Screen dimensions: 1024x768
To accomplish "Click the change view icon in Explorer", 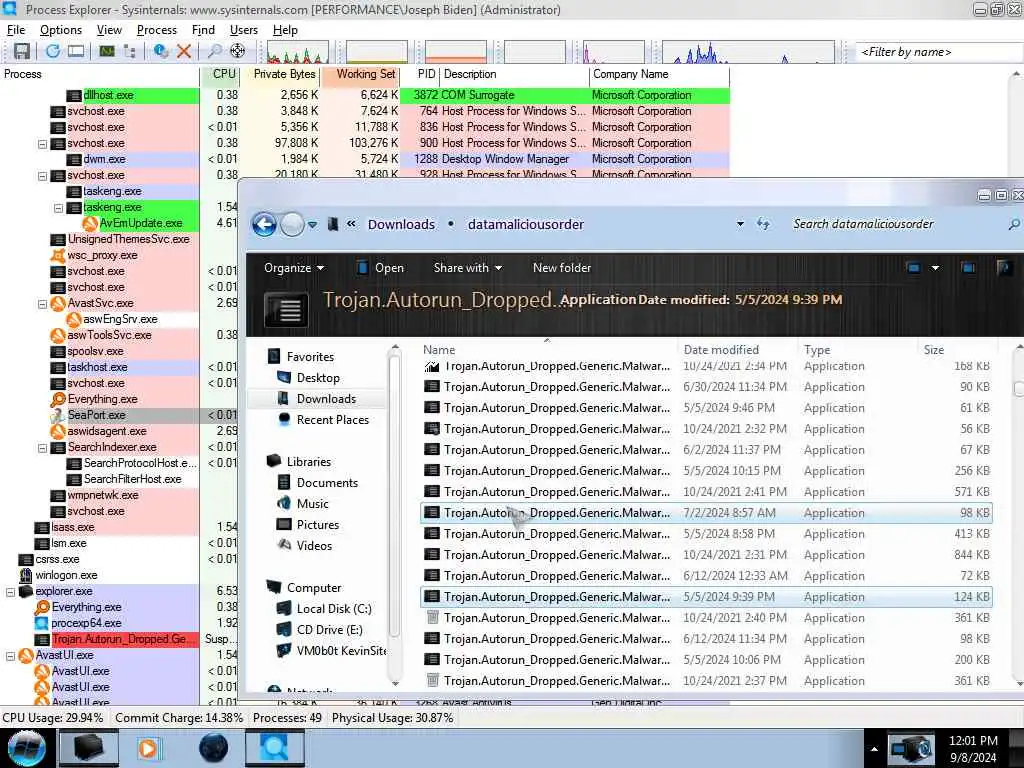I will point(913,268).
